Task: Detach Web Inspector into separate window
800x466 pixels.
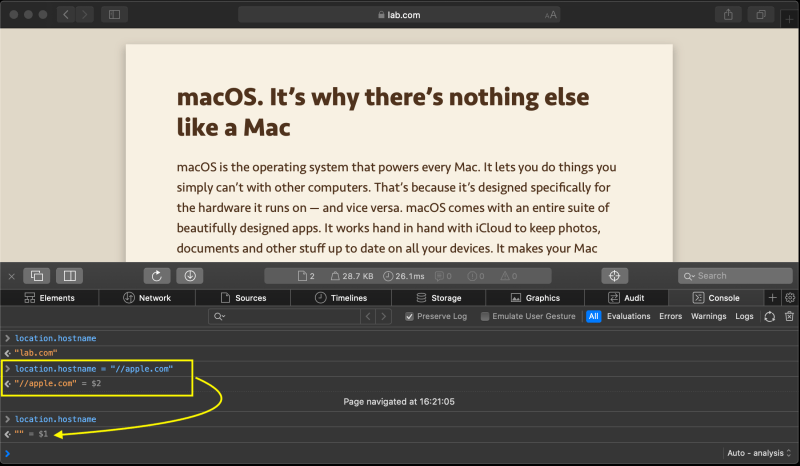Action: pos(37,276)
